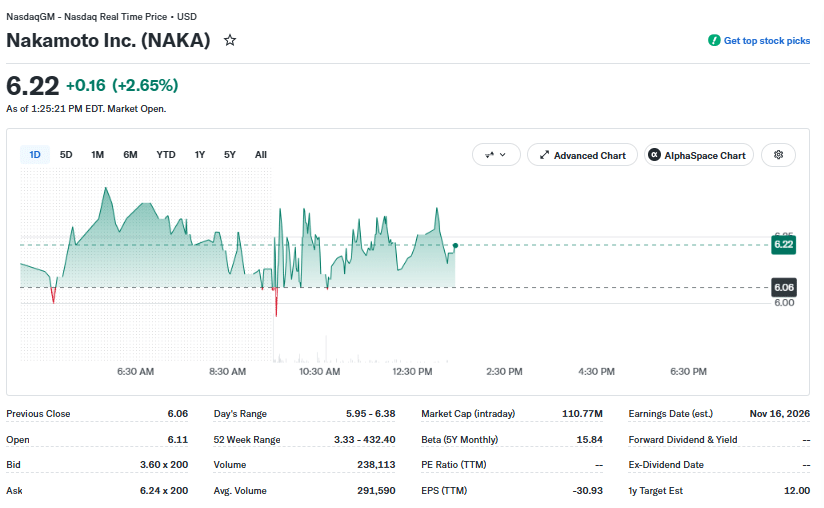This screenshot has width=824, height=508.
Task: Click the 2:30 PM axis label
Action: (504, 371)
